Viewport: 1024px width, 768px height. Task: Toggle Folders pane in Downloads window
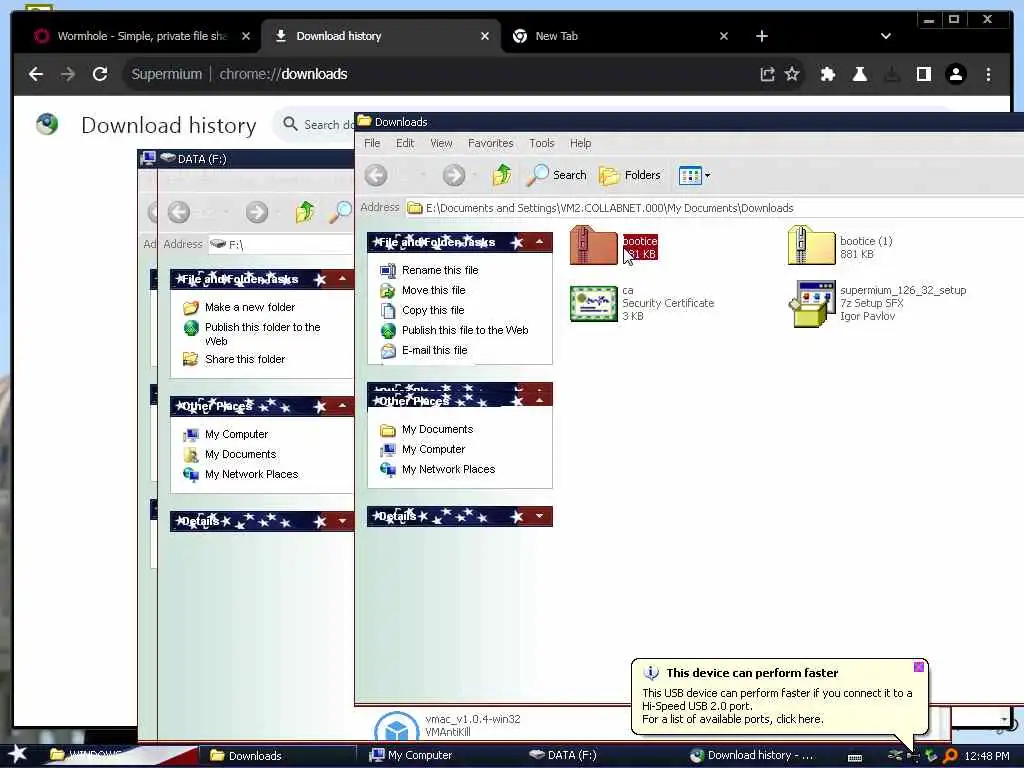630,175
